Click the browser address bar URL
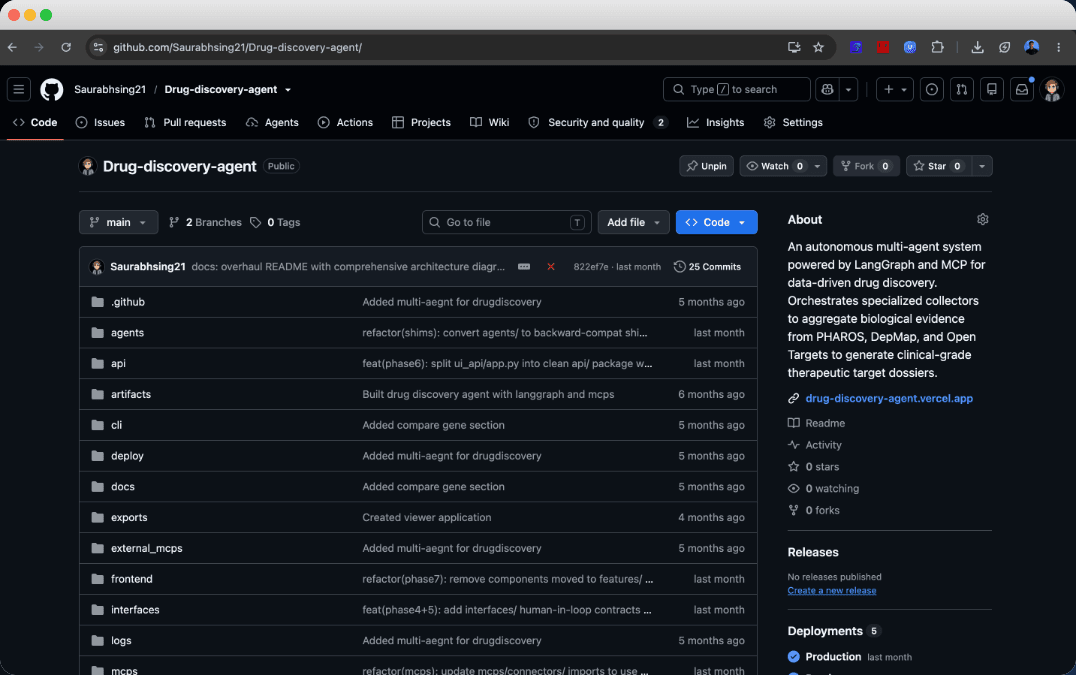This screenshot has height=675, width=1076. point(237,47)
